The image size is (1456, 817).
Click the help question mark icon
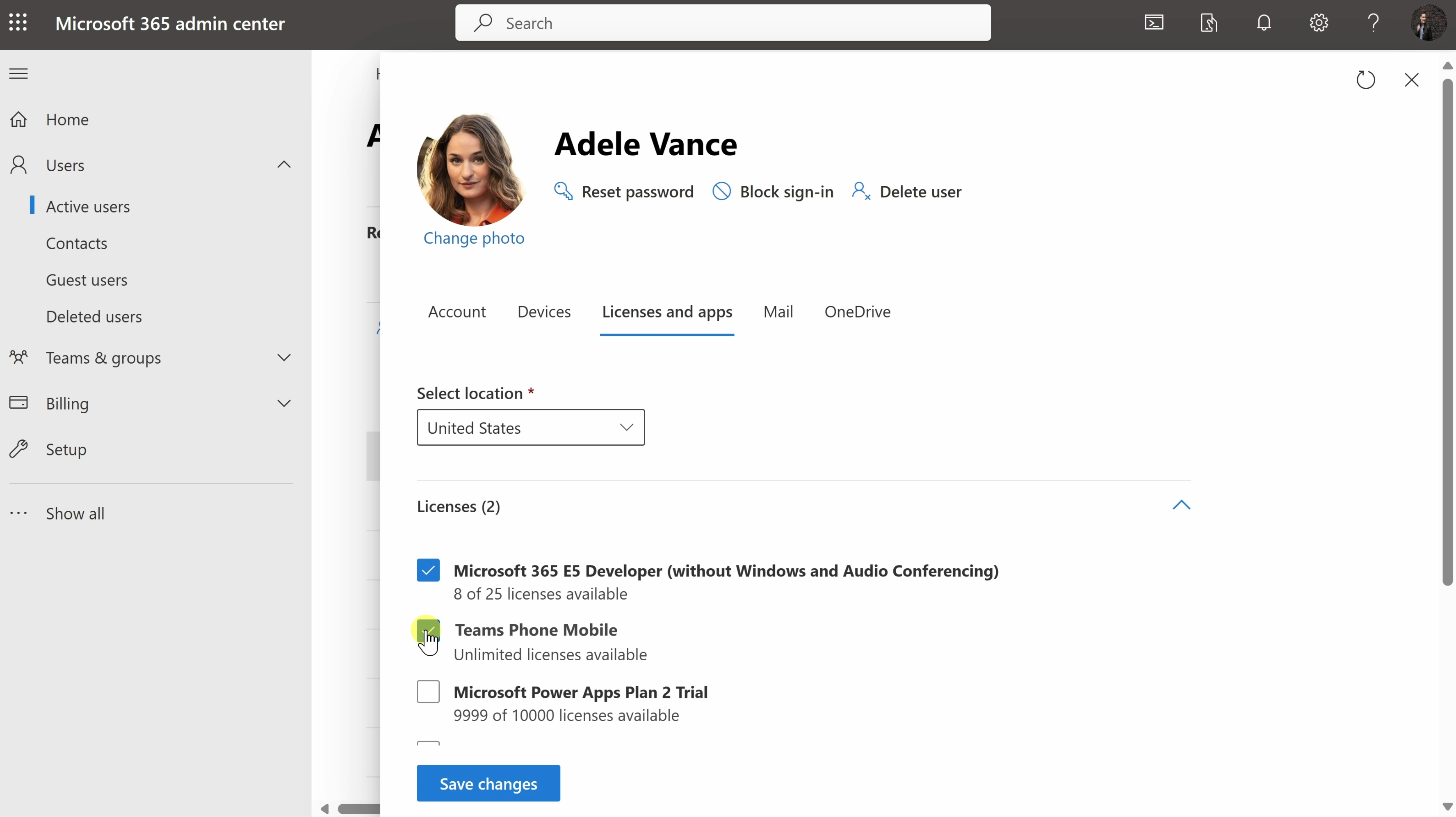click(x=1374, y=23)
